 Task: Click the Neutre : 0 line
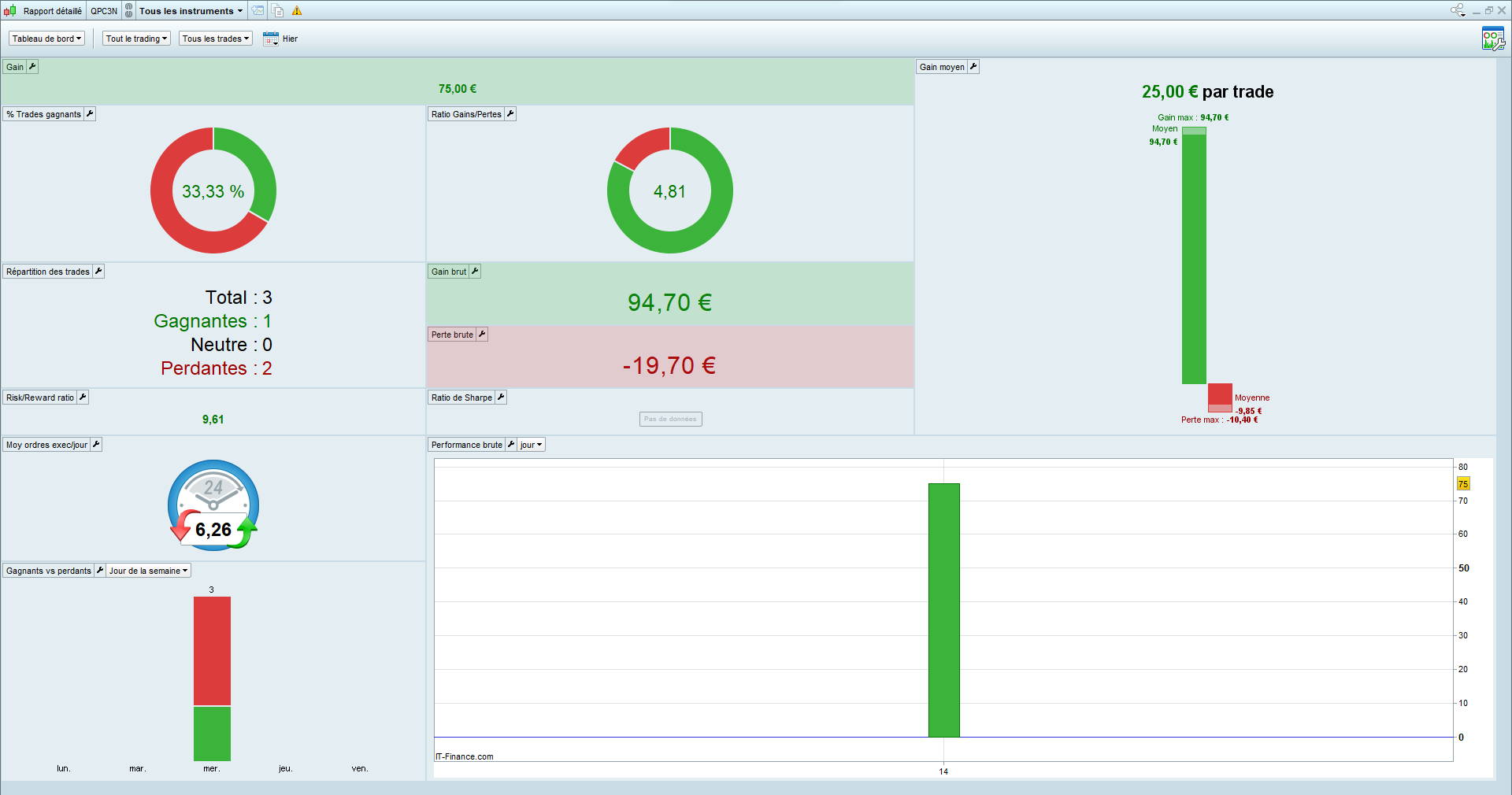pyautogui.click(x=232, y=345)
